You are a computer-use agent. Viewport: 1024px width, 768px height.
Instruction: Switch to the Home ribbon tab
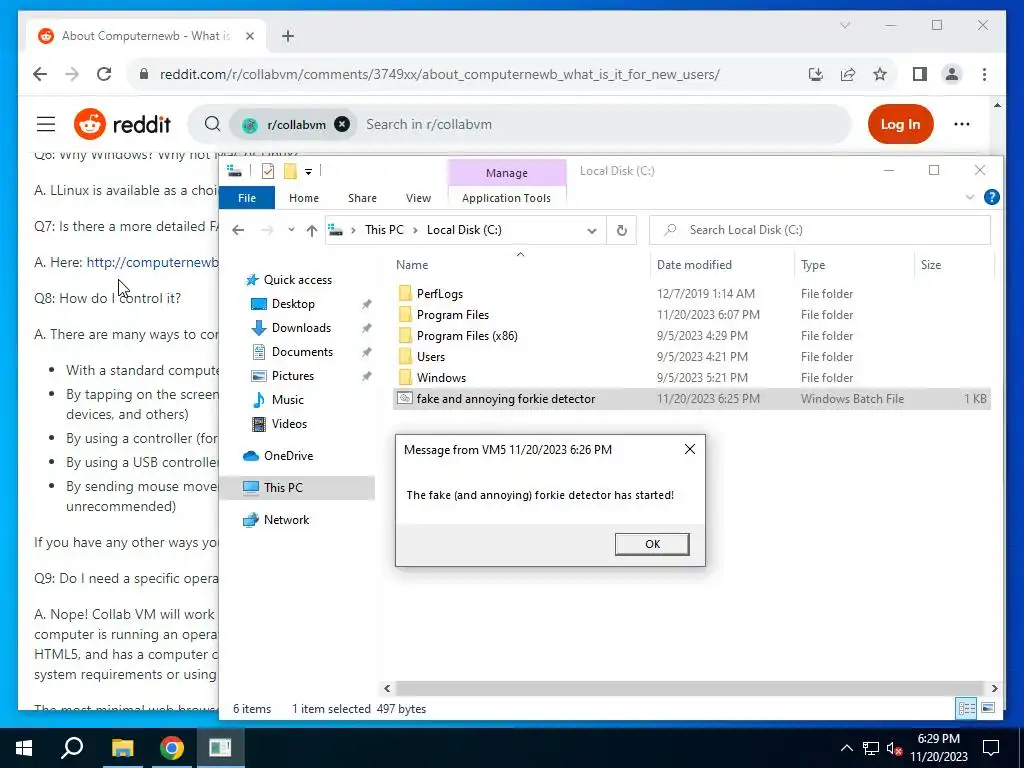(x=304, y=198)
